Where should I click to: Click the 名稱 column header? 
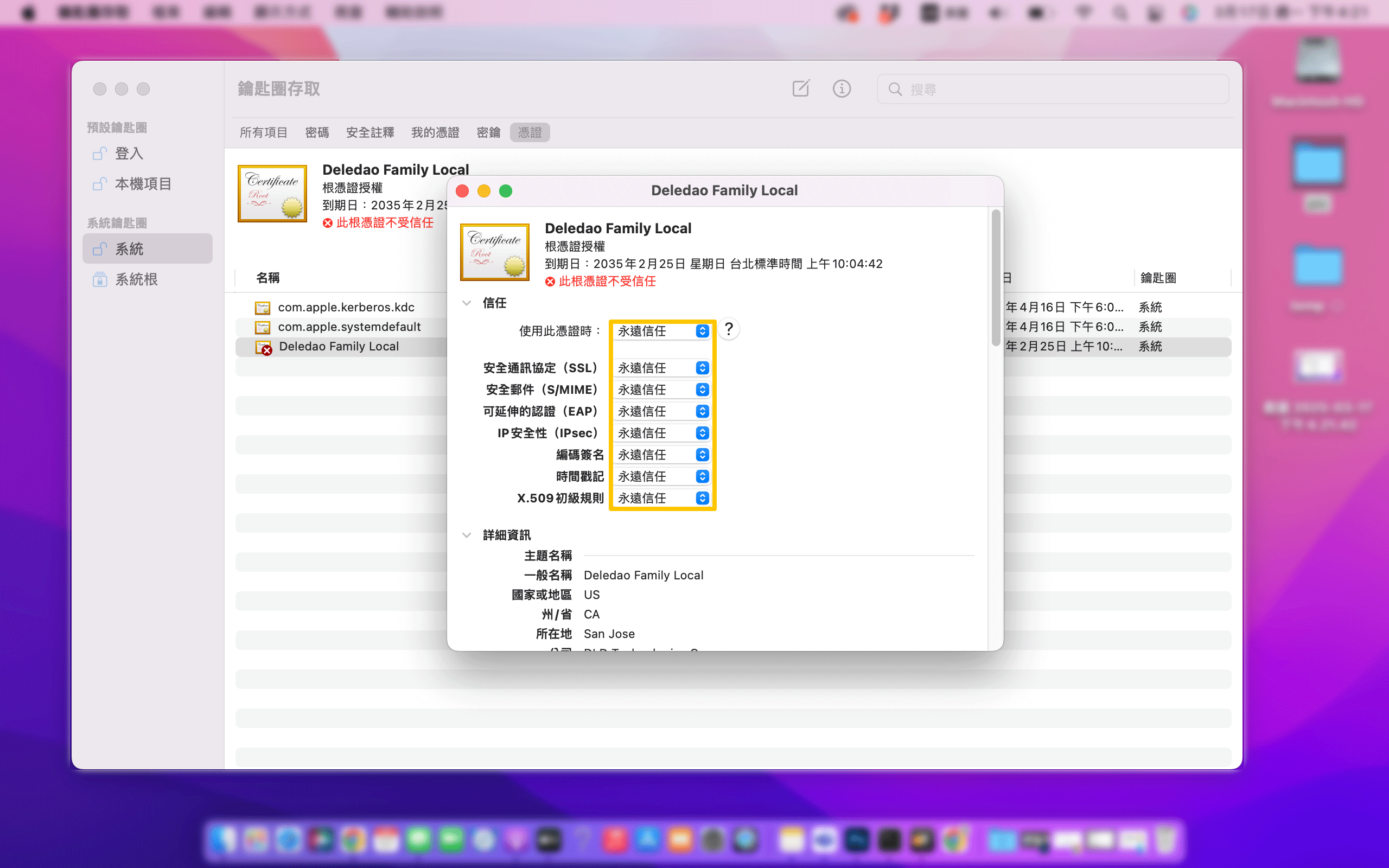(268, 278)
